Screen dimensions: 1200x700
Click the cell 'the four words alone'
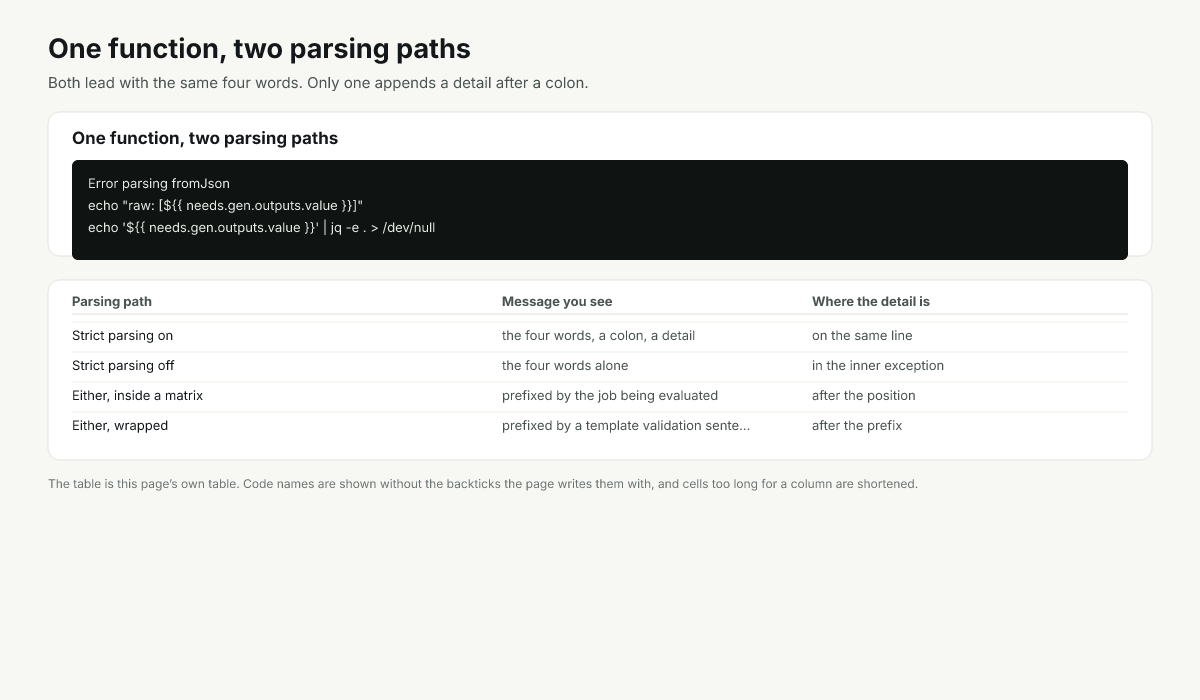(x=565, y=366)
